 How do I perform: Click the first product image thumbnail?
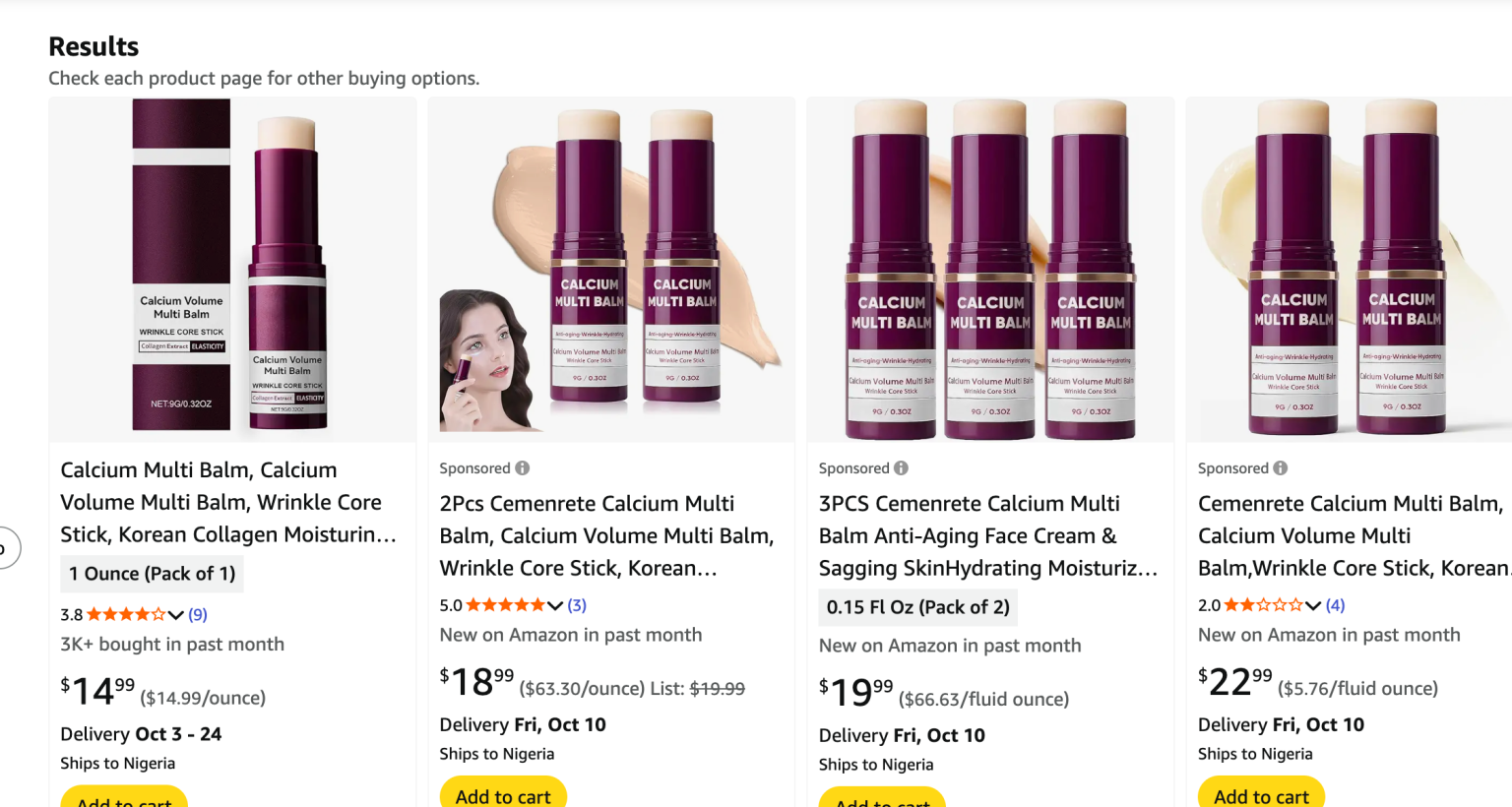[232, 269]
